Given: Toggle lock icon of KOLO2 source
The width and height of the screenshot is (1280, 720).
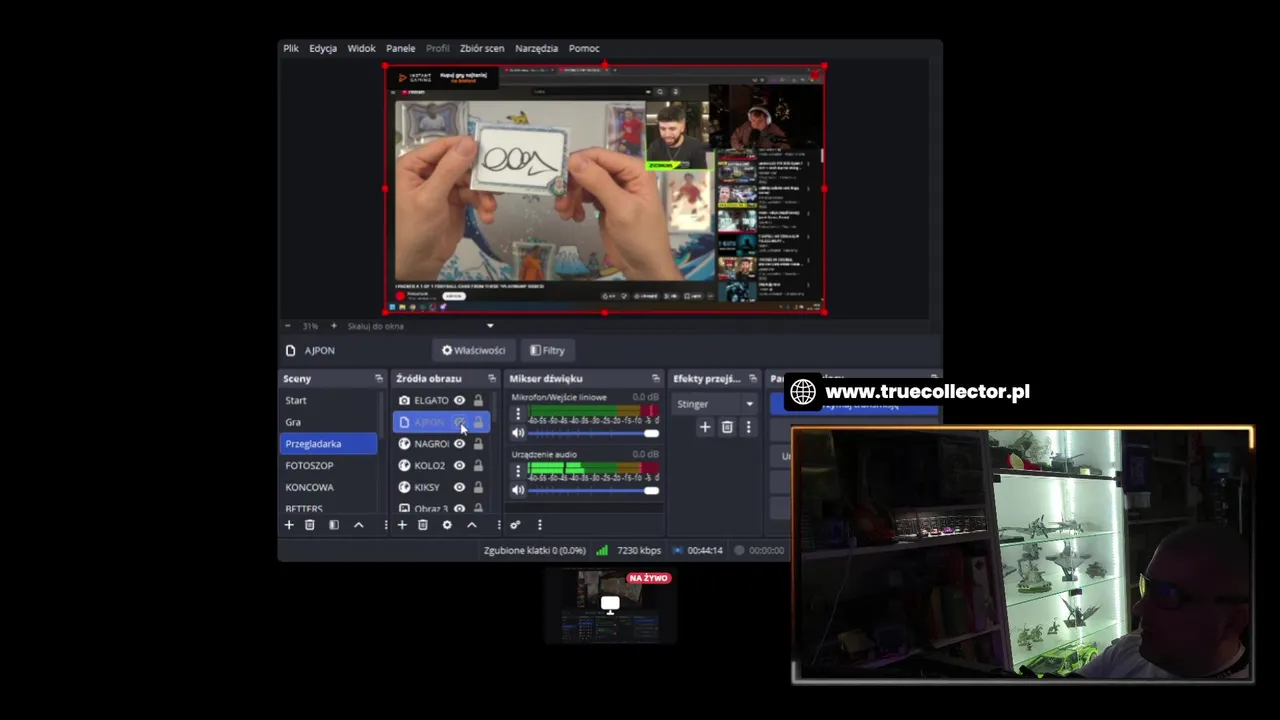Looking at the screenshot, I should (x=478, y=465).
